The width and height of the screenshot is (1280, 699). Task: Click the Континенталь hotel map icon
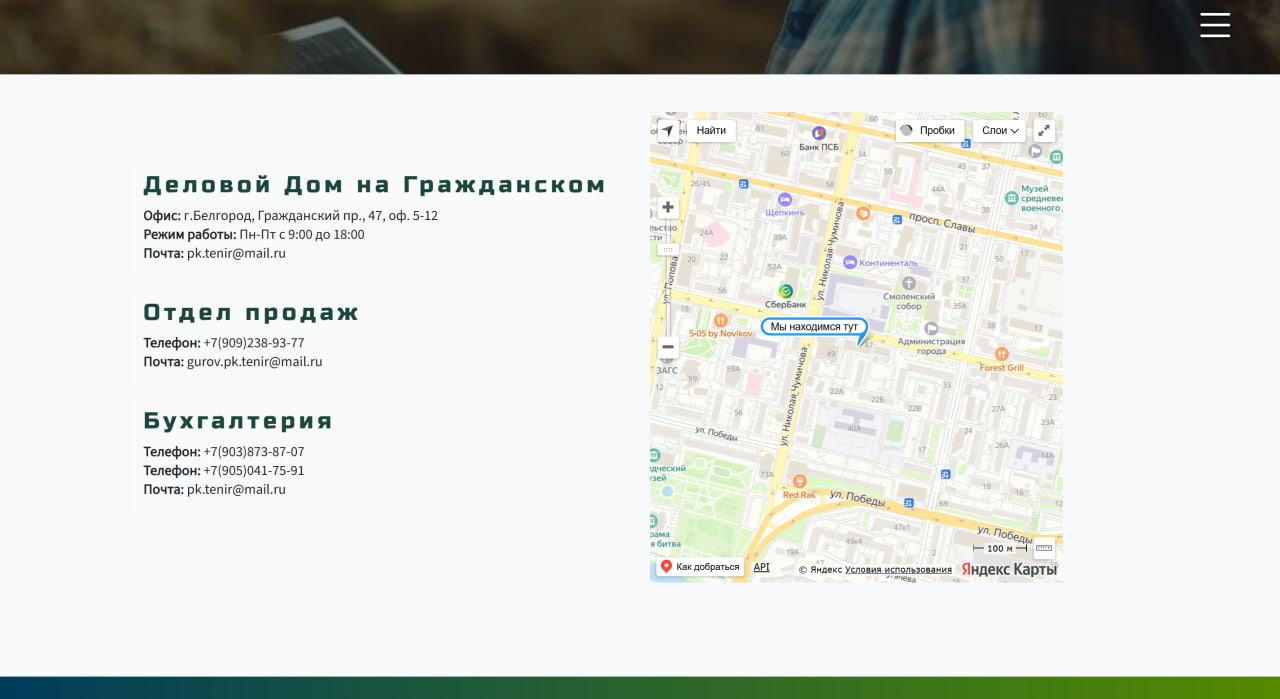[x=850, y=262]
